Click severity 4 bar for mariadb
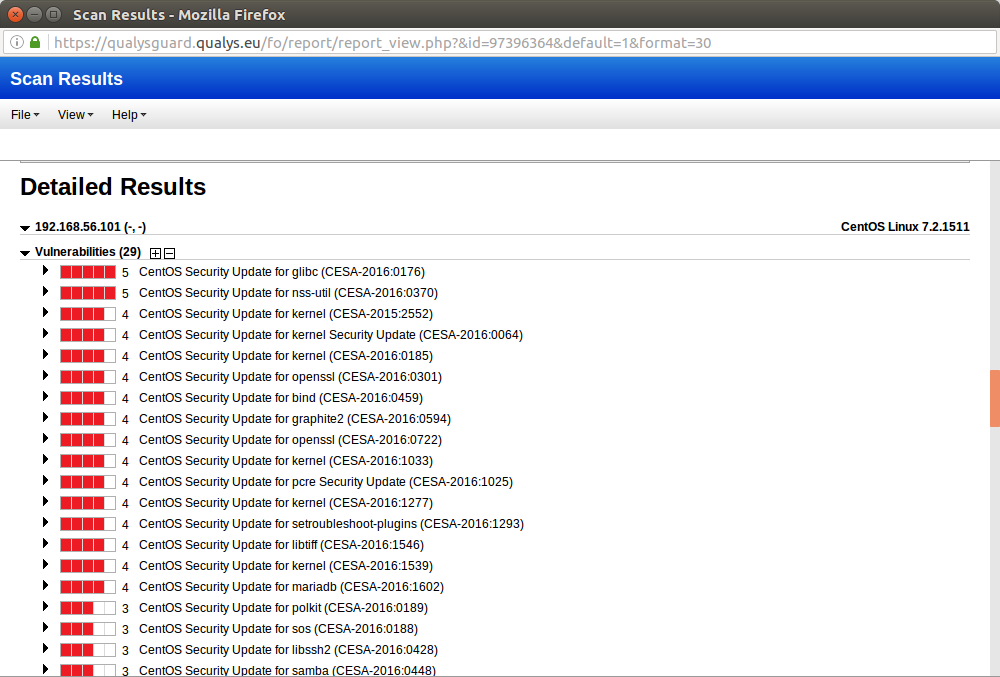Screen dimensions: 1000x677 pos(88,587)
